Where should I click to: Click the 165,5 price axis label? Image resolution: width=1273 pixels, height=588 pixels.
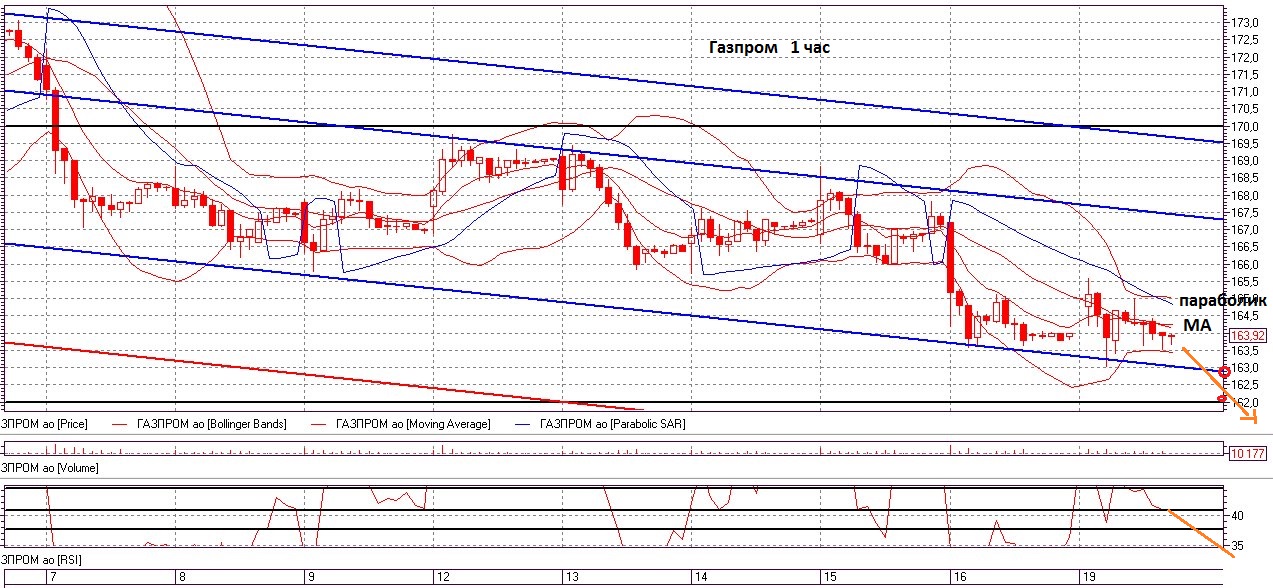coord(1246,282)
